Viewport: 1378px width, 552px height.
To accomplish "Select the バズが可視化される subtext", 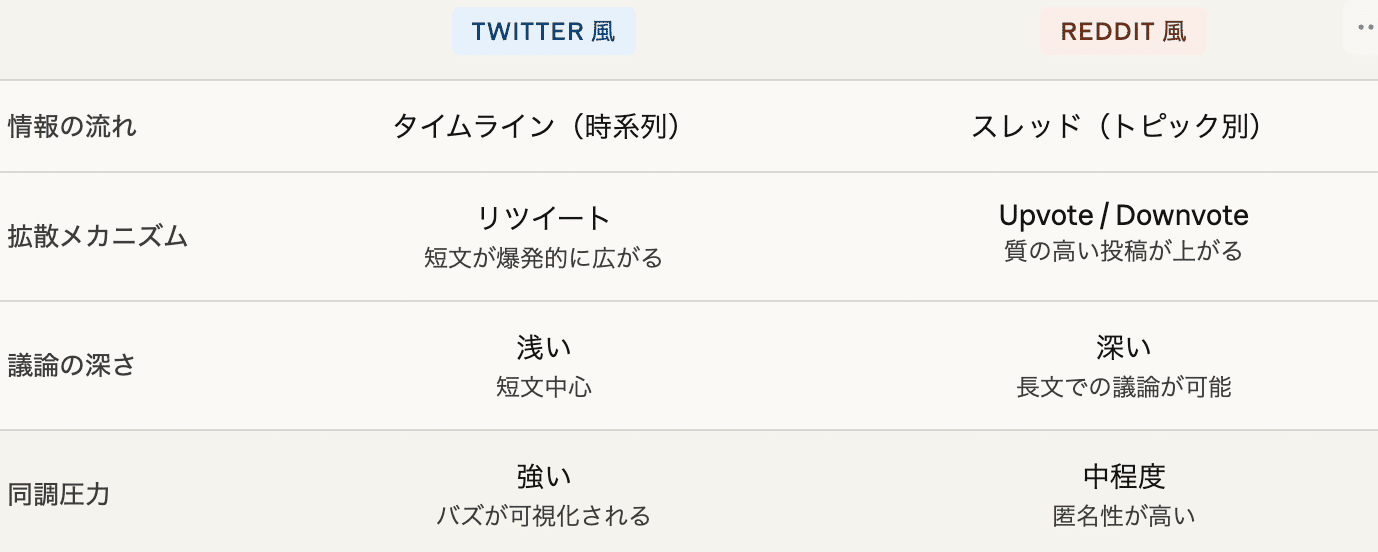I will 543,516.
